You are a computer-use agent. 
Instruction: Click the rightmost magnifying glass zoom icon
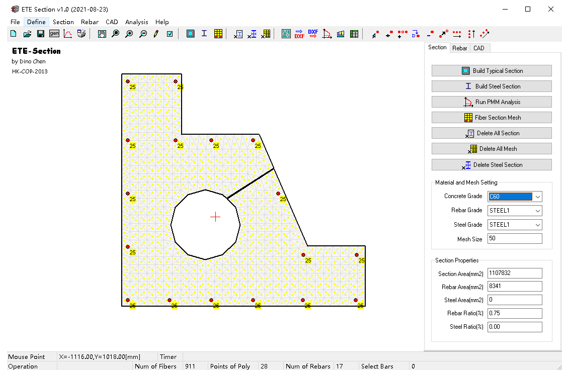coord(143,34)
